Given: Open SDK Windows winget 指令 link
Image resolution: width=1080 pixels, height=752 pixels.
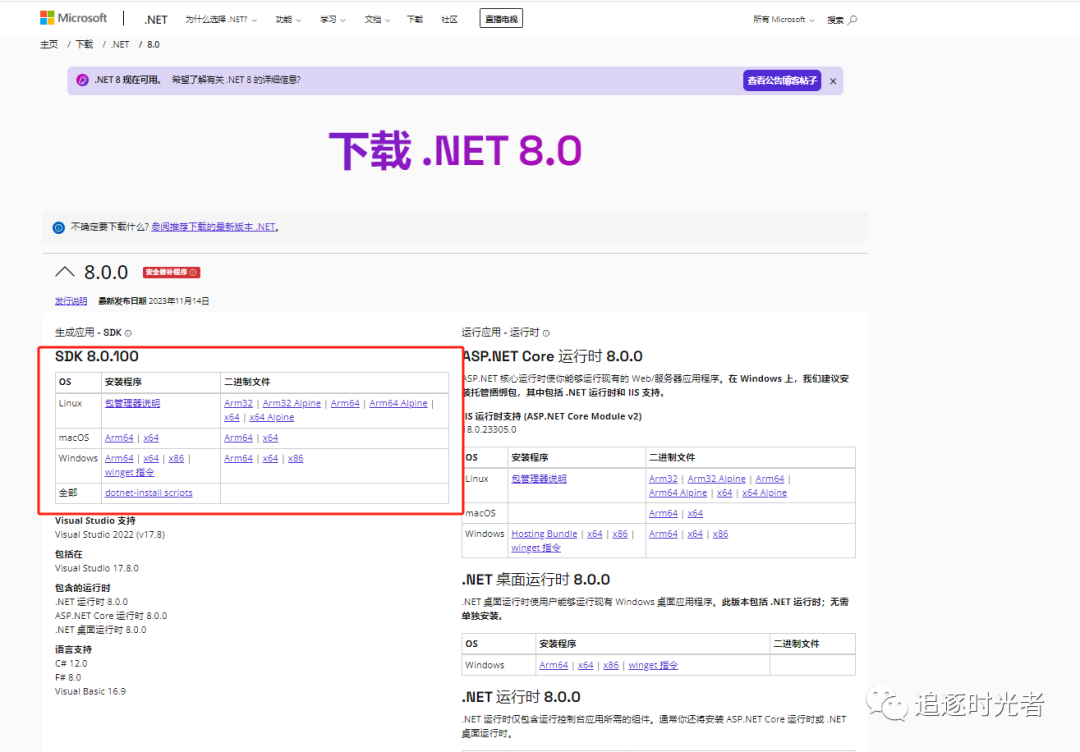Looking at the screenshot, I should [x=129, y=472].
